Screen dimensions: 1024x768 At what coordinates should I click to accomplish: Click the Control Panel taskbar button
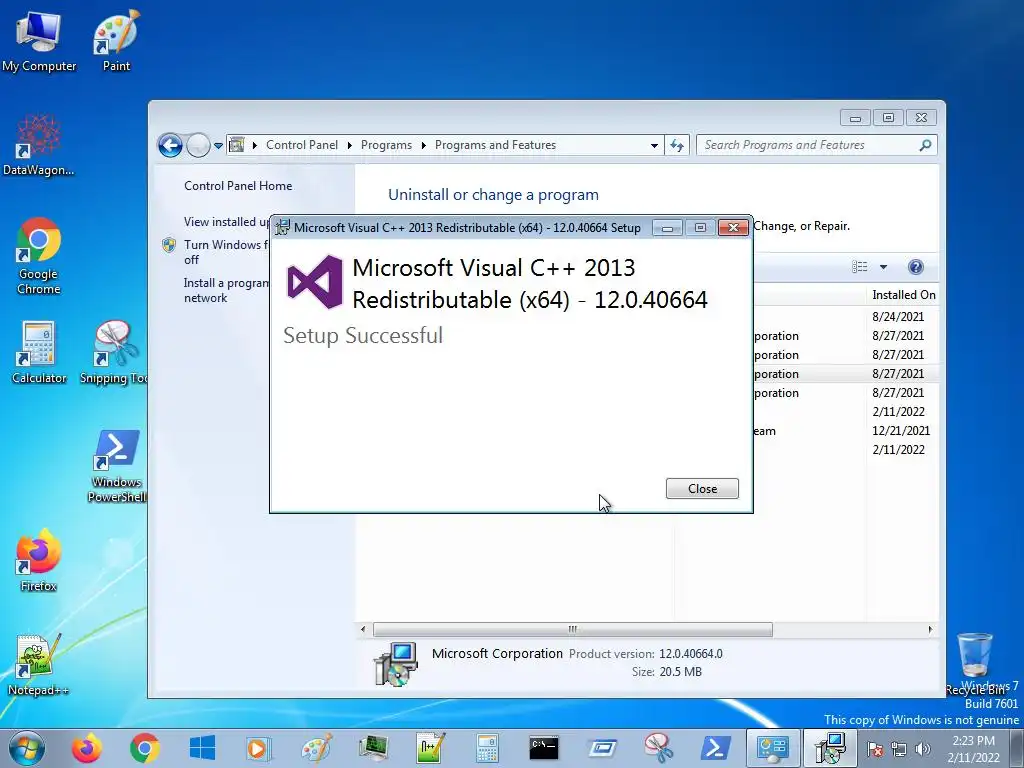coord(773,748)
